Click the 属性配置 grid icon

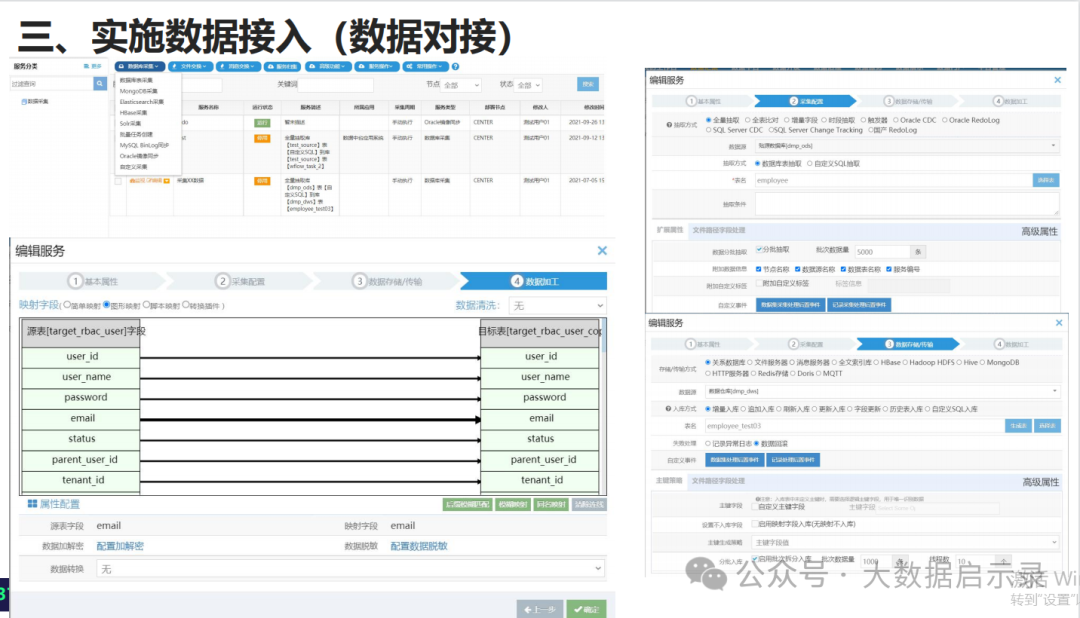(32, 504)
